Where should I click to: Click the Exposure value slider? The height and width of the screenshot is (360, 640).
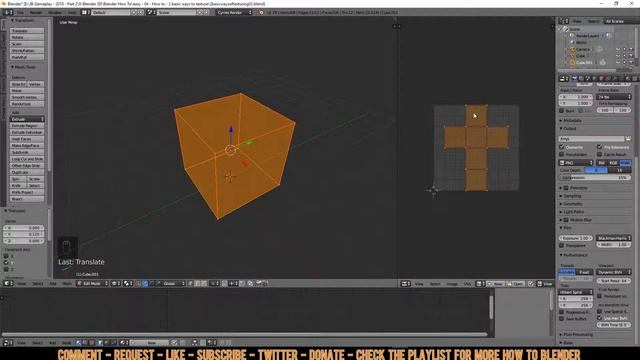point(576,238)
